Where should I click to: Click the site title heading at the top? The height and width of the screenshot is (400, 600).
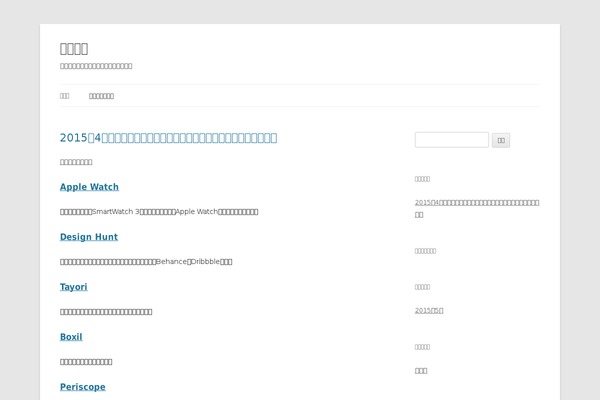pos(74,49)
